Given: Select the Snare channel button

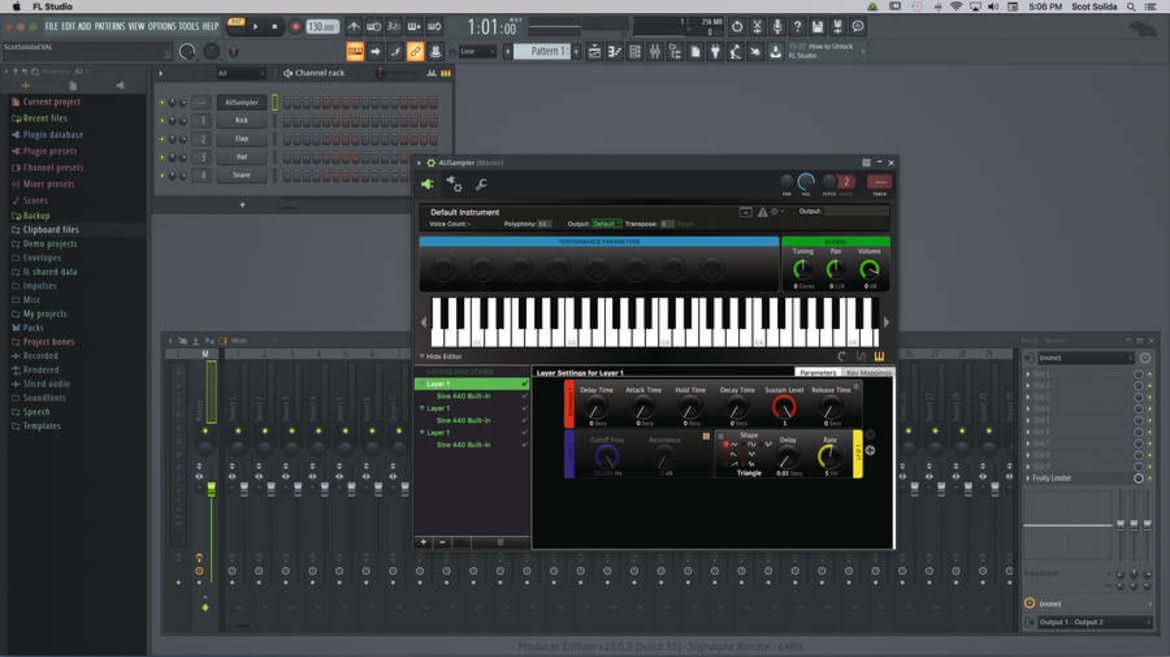Looking at the screenshot, I should pyautogui.click(x=241, y=175).
